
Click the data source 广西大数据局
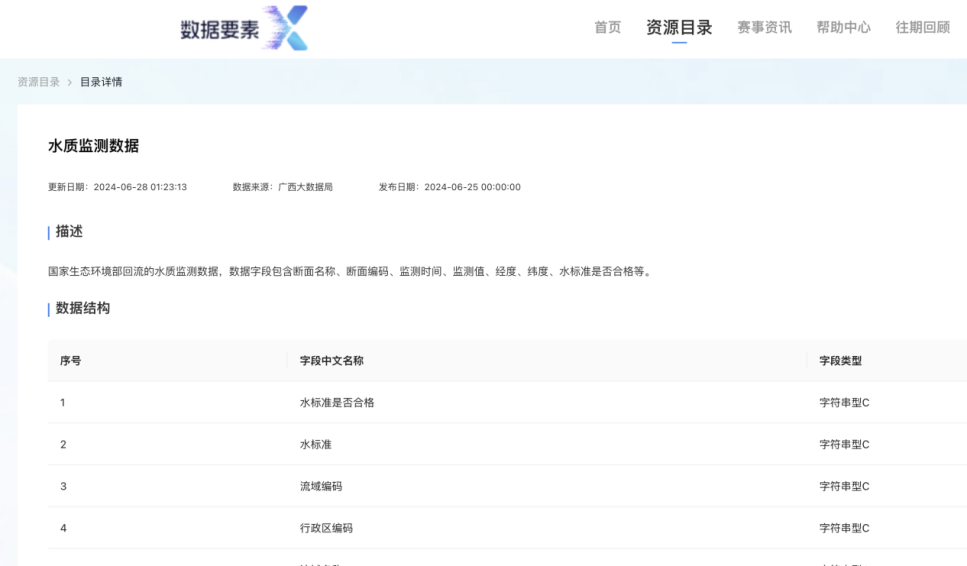pos(305,187)
